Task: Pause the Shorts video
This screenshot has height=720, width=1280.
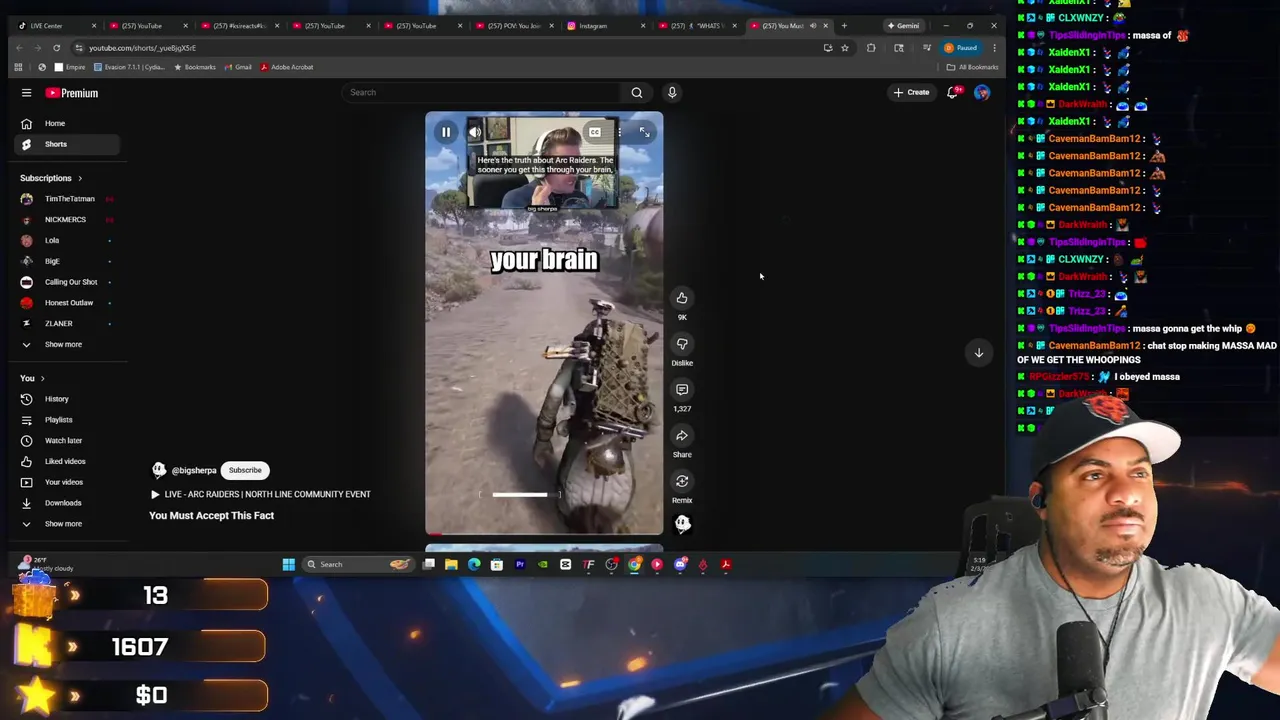Action: (x=446, y=132)
